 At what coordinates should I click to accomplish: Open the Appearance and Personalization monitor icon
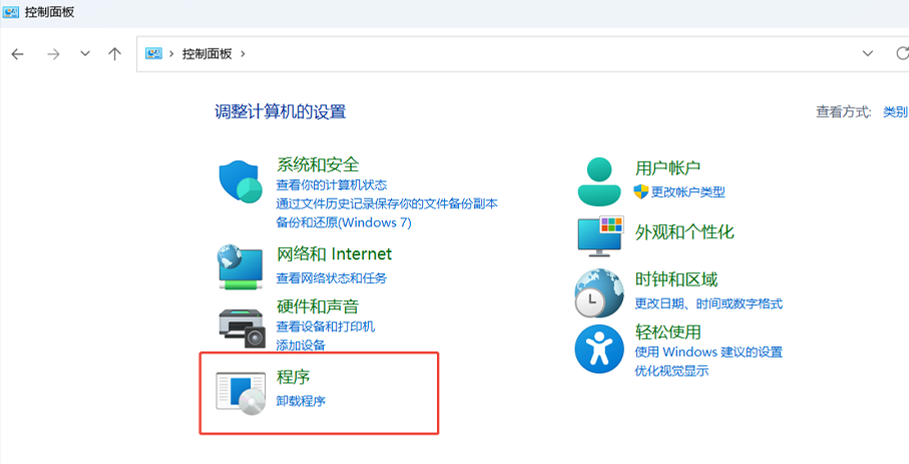(599, 236)
